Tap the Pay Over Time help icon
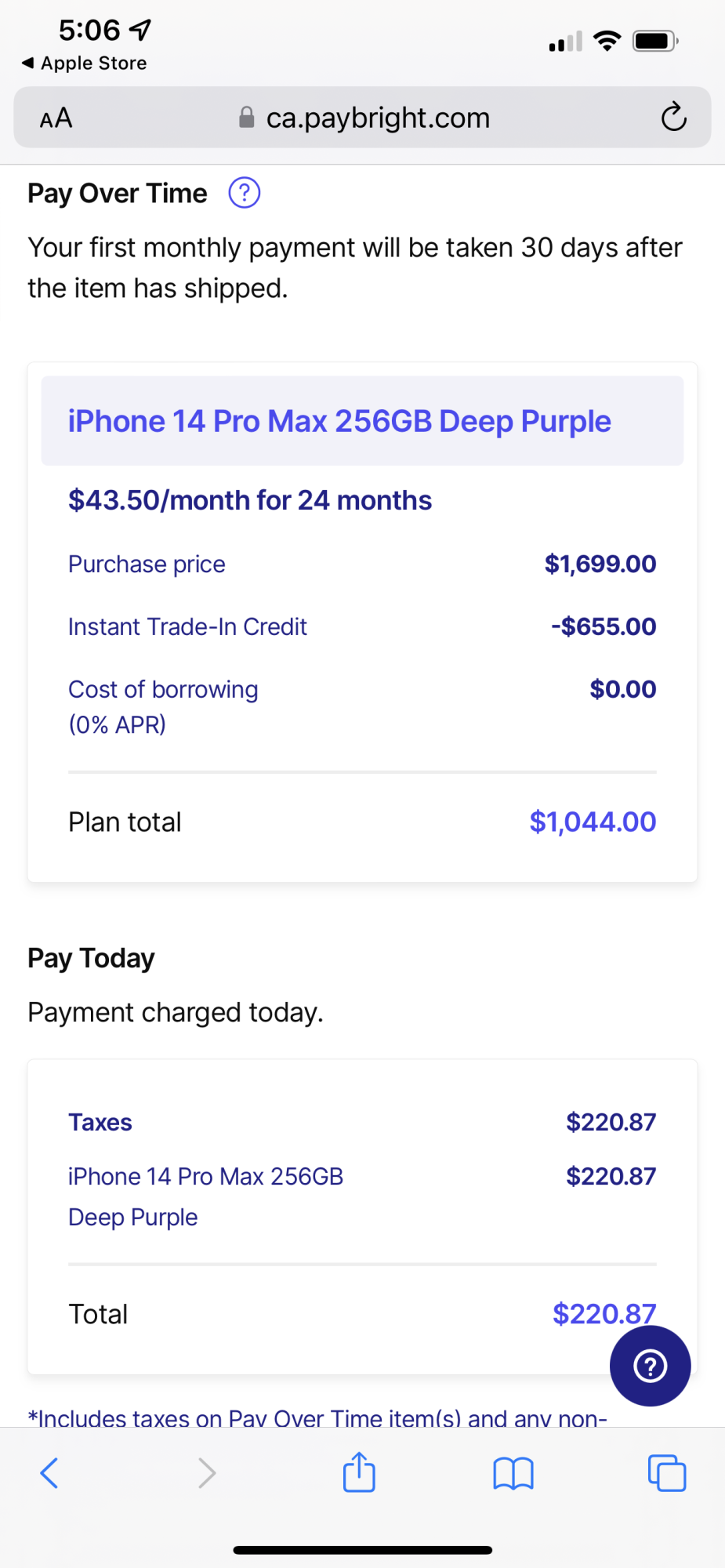The width and height of the screenshot is (725, 1568). [244, 193]
